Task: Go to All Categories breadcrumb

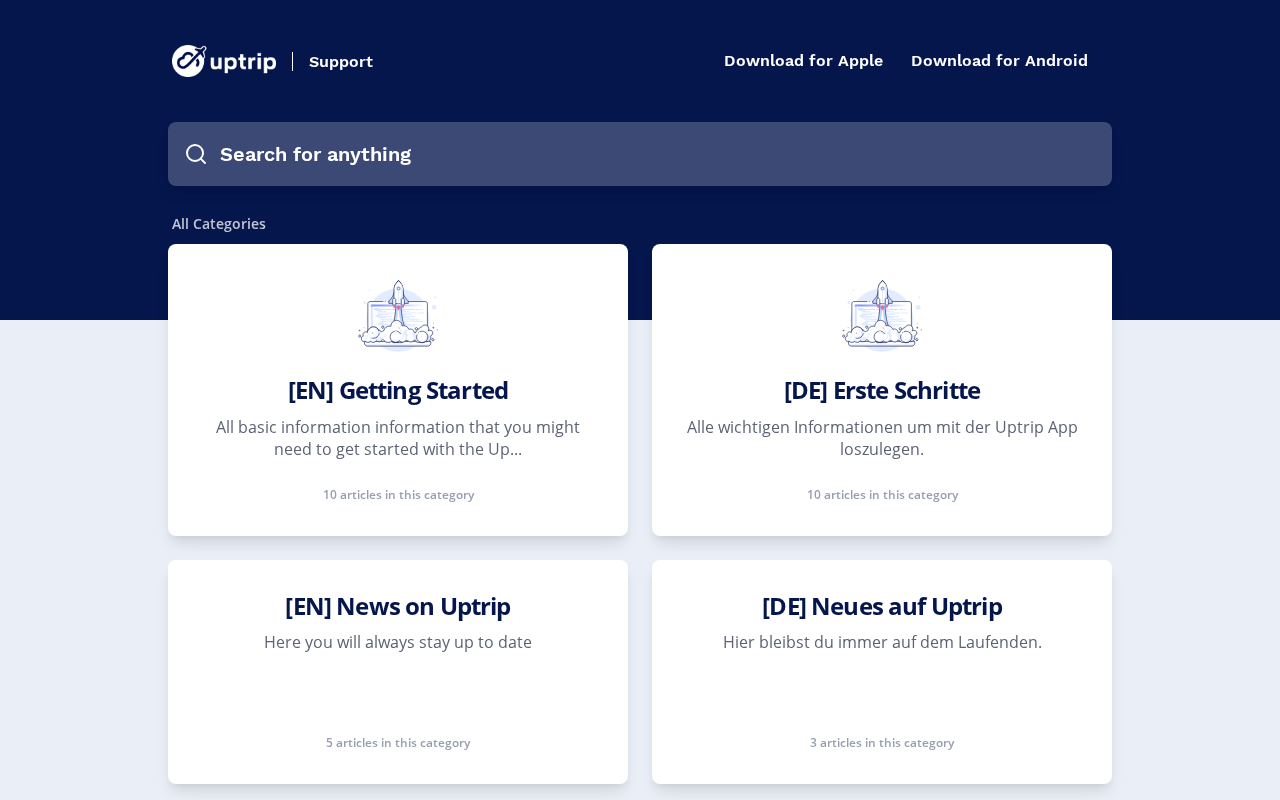Action: click(219, 224)
